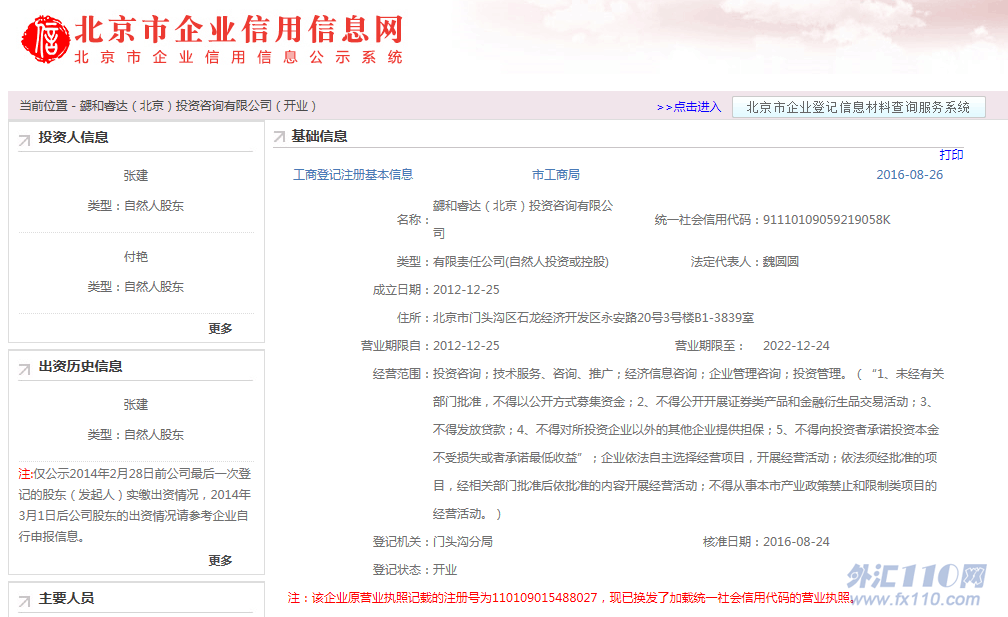Click 北京市企业登记信息材料查询服务系统 button
The image size is (1008, 617).
[x=858, y=107]
